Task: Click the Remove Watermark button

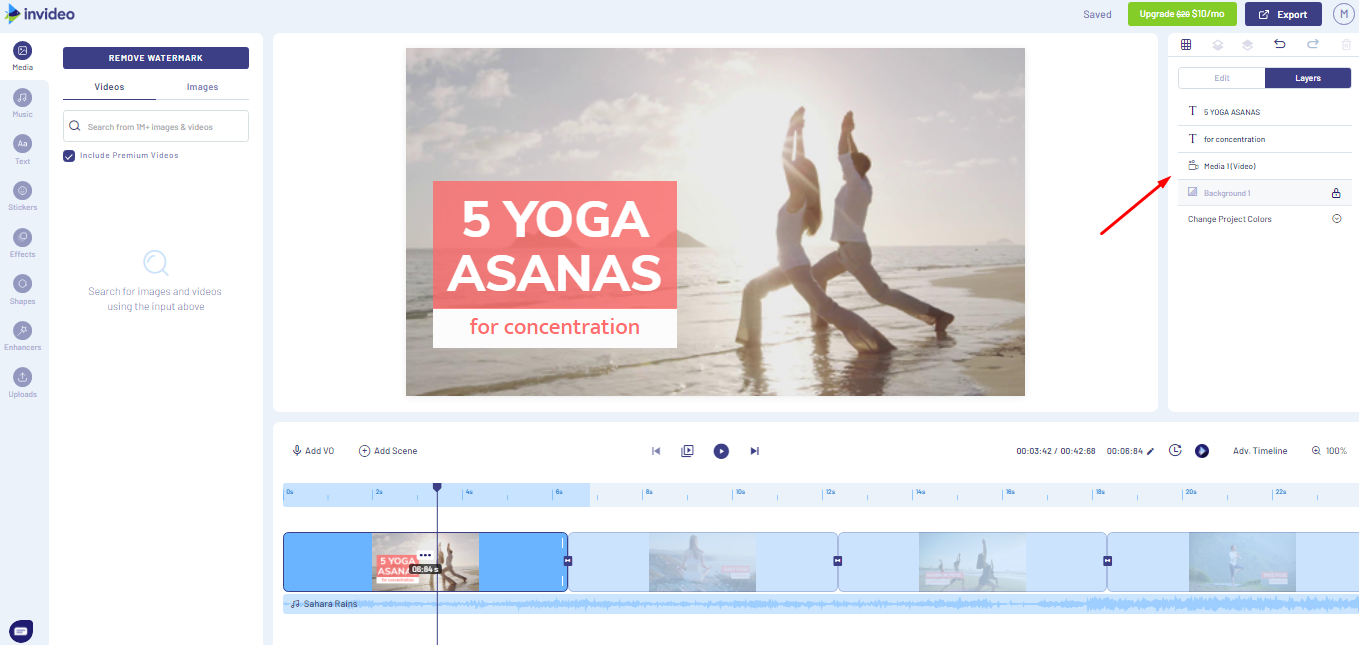Action: (155, 57)
